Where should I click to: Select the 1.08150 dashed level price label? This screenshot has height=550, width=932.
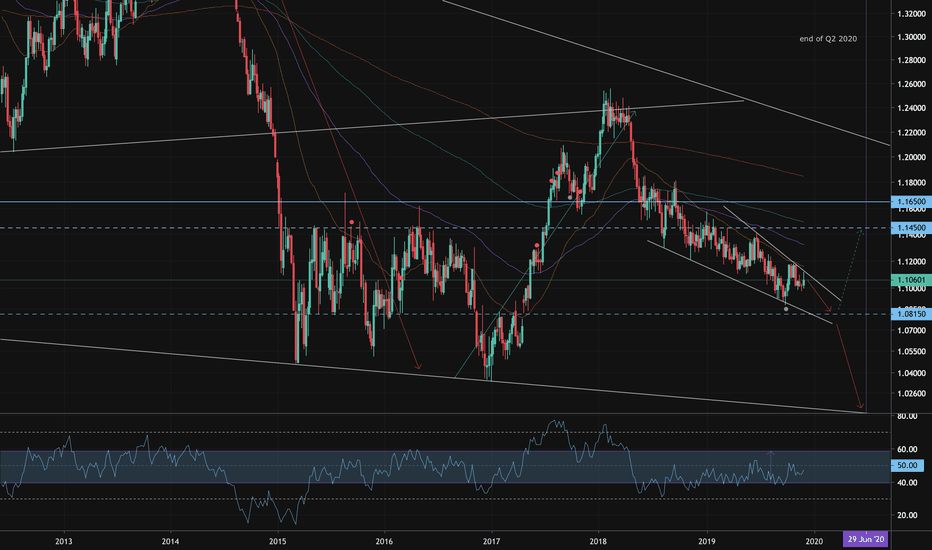909,314
